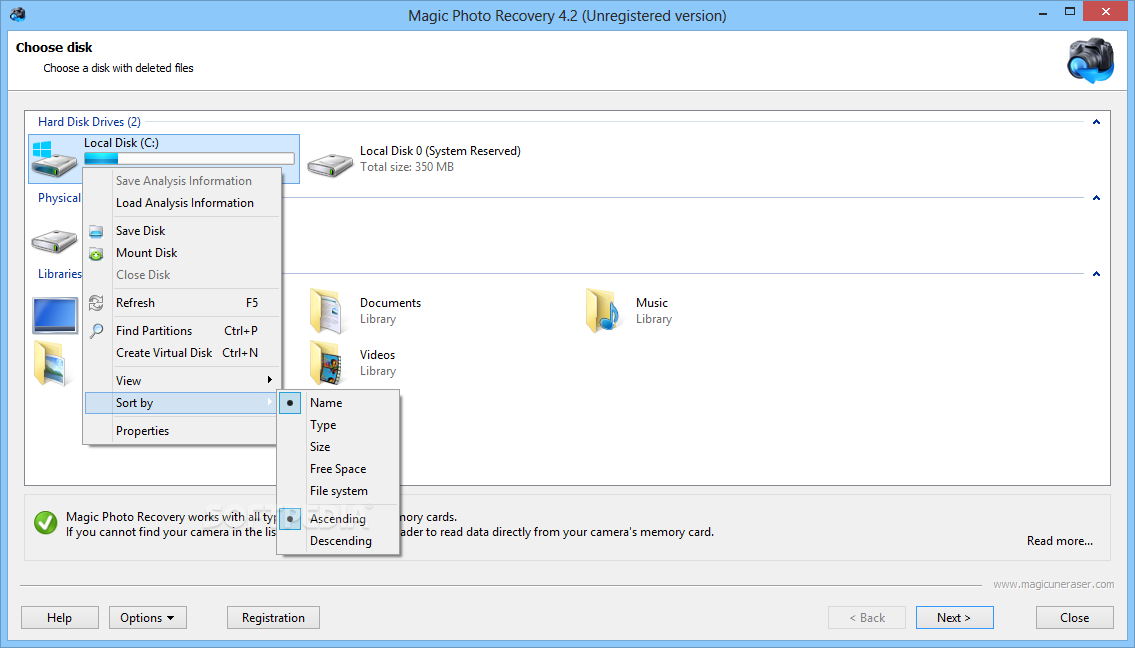Choose Save Disk from context menu
Image resolution: width=1135 pixels, height=648 pixels.
[x=182, y=231]
